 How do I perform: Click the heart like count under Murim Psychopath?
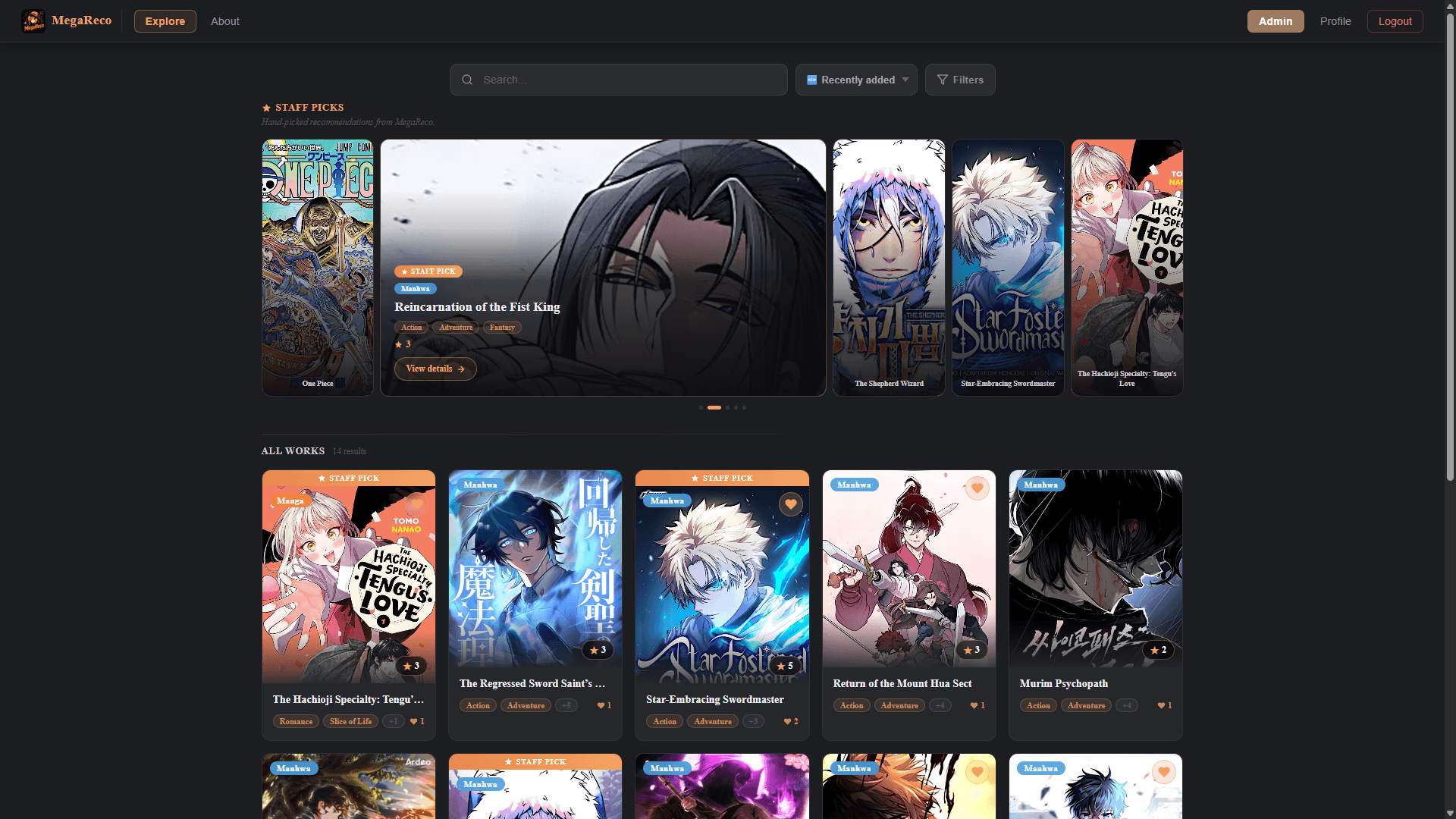[x=1164, y=705]
